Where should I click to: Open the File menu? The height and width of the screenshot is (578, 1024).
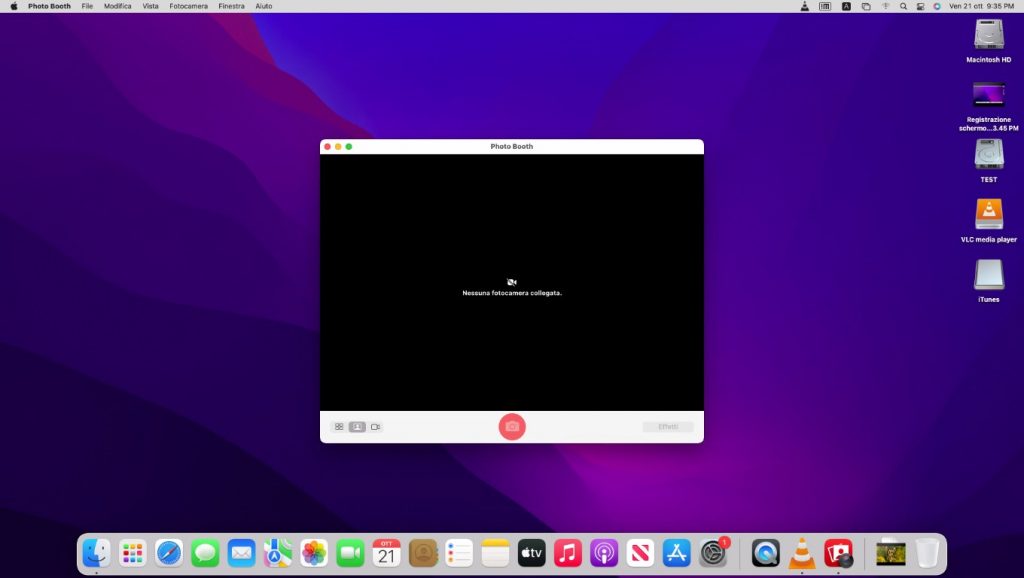(x=88, y=6)
